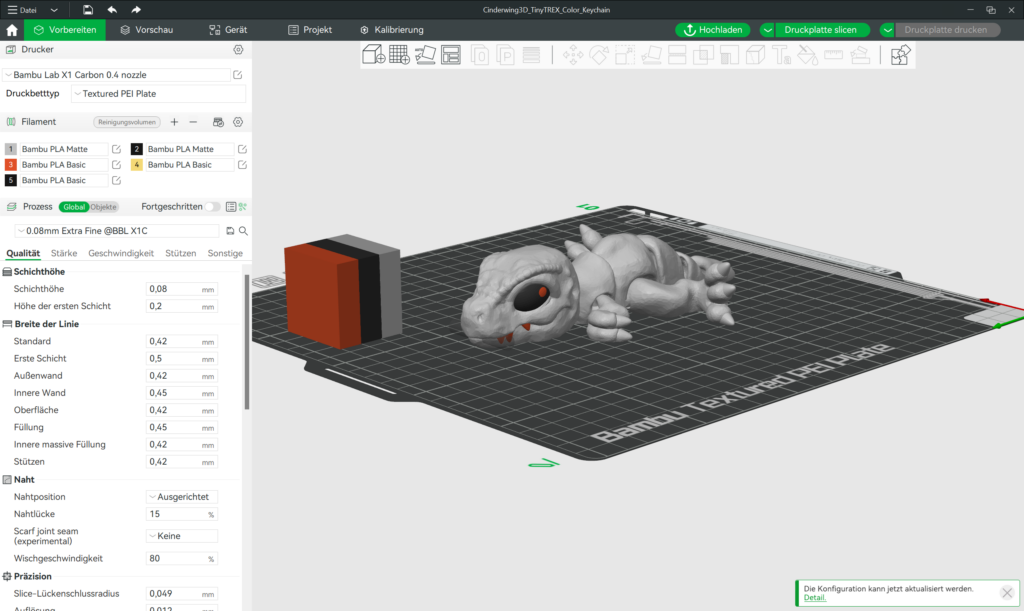Open the Stärke settings tab
Image resolution: width=1024 pixels, height=611 pixels.
click(64, 253)
